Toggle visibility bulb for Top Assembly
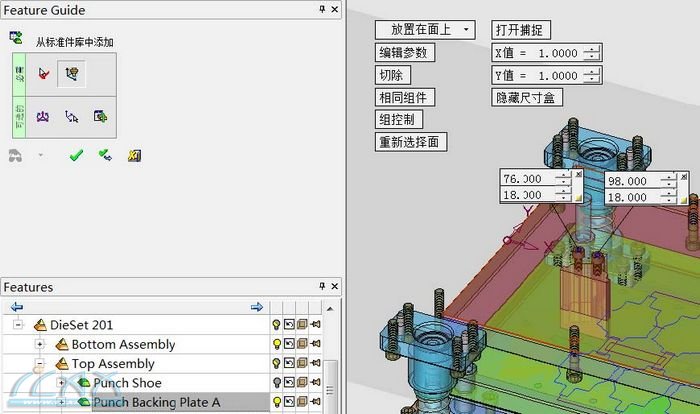This screenshot has width=700, height=414. pos(276,364)
